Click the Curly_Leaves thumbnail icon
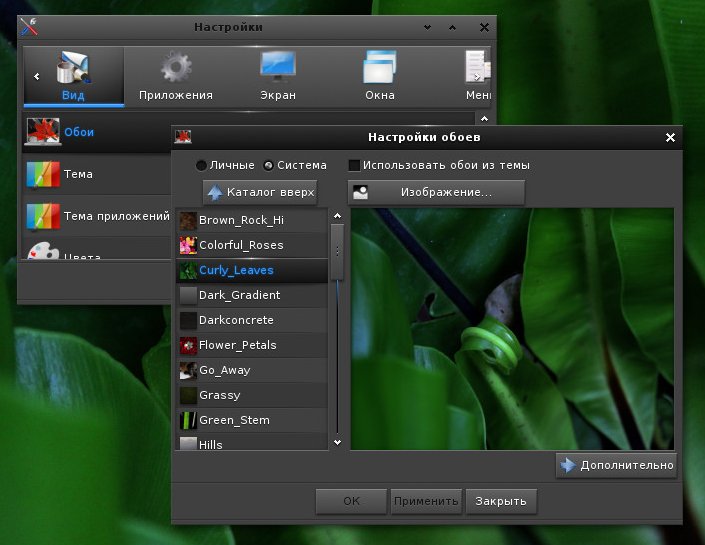705x545 pixels. pos(188,270)
